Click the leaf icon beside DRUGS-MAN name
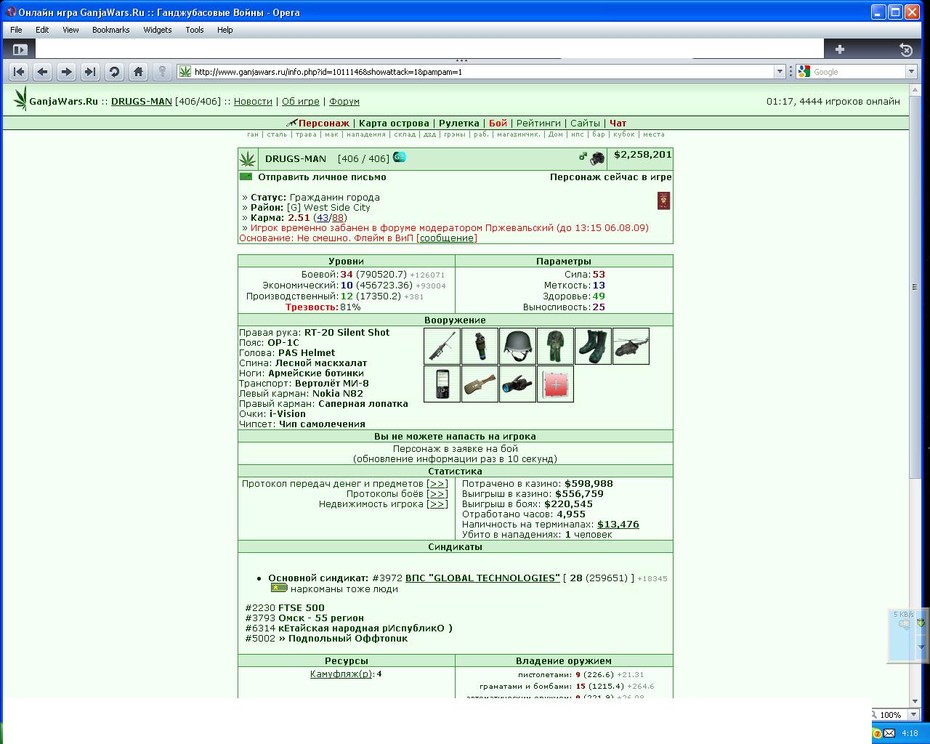 247,158
